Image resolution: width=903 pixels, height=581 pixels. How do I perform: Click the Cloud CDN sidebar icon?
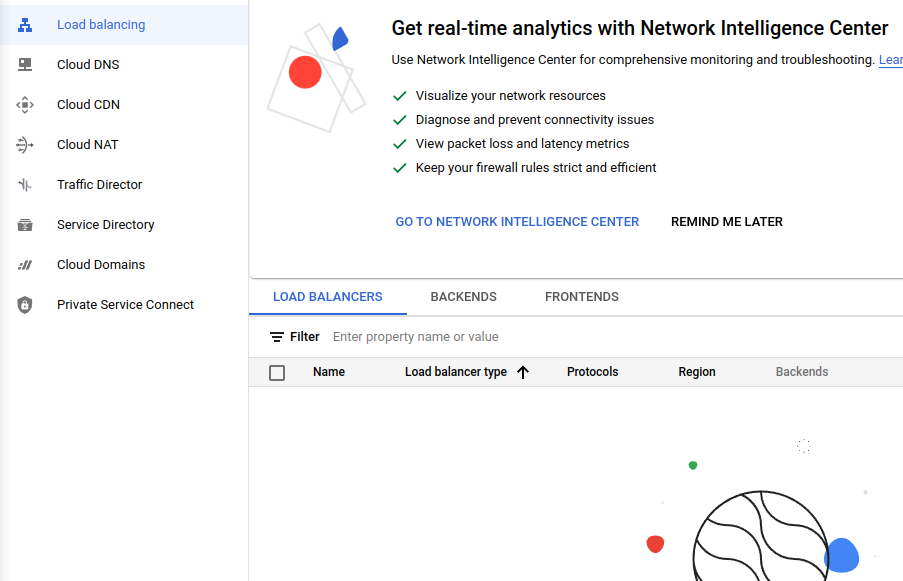(x=25, y=105)
